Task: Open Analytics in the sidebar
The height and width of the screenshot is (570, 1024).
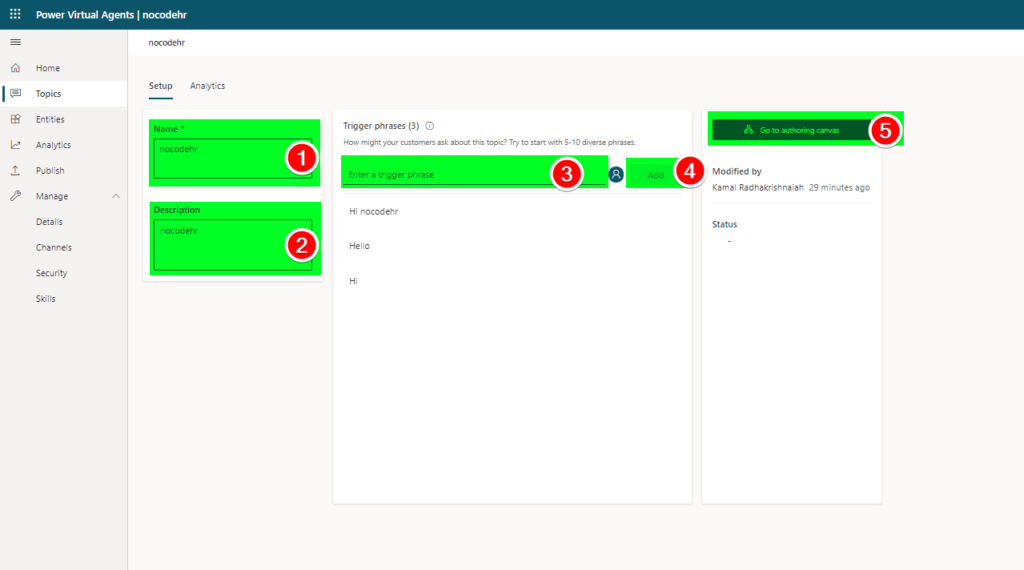Action: (63, 145)
